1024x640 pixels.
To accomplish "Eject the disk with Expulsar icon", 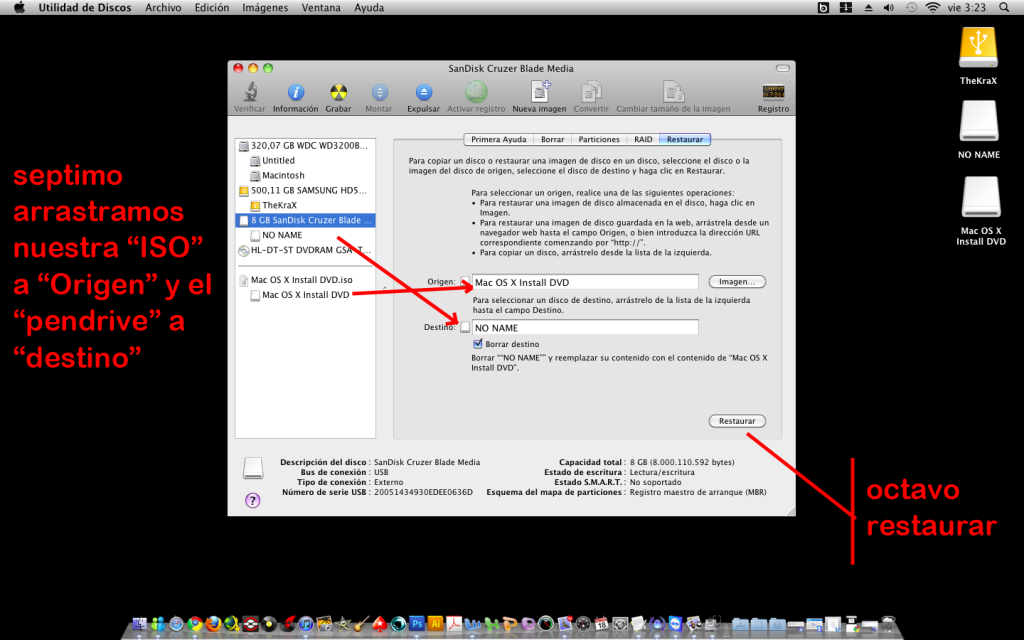I will pyautogui.click(x=424, y=92).
